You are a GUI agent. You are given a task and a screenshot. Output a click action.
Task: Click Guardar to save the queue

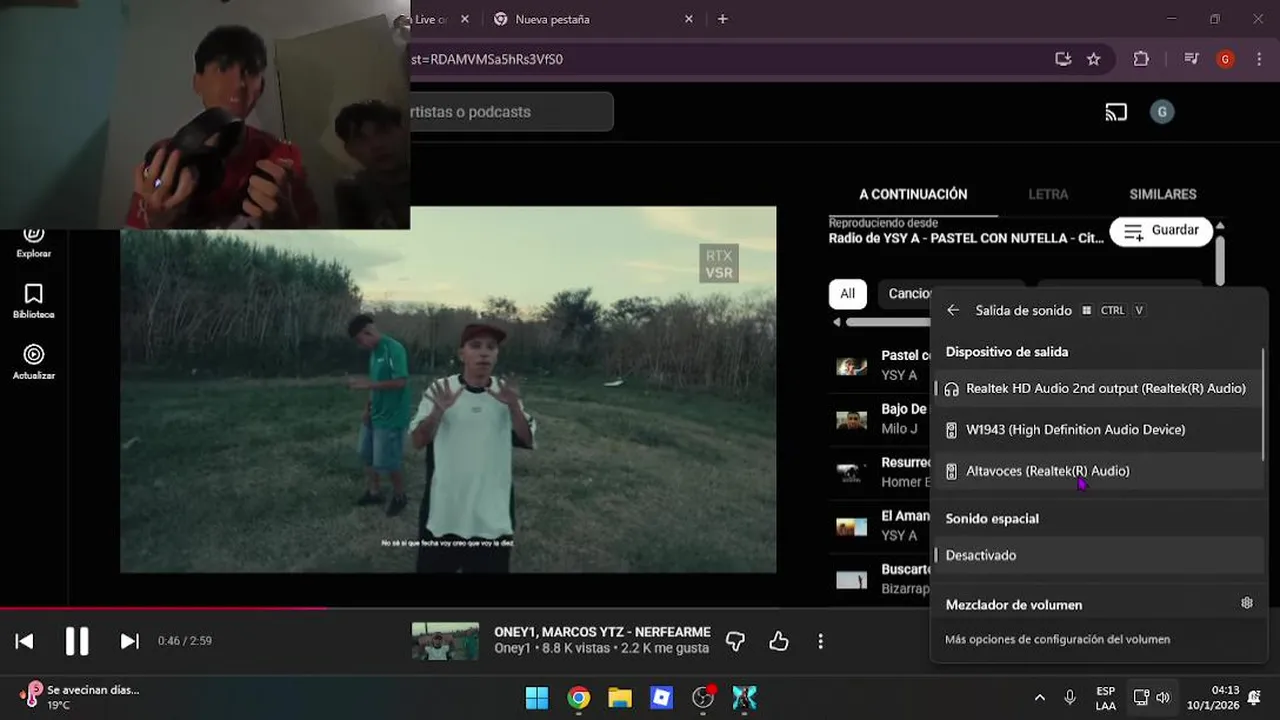click(x=1161, y=231)
